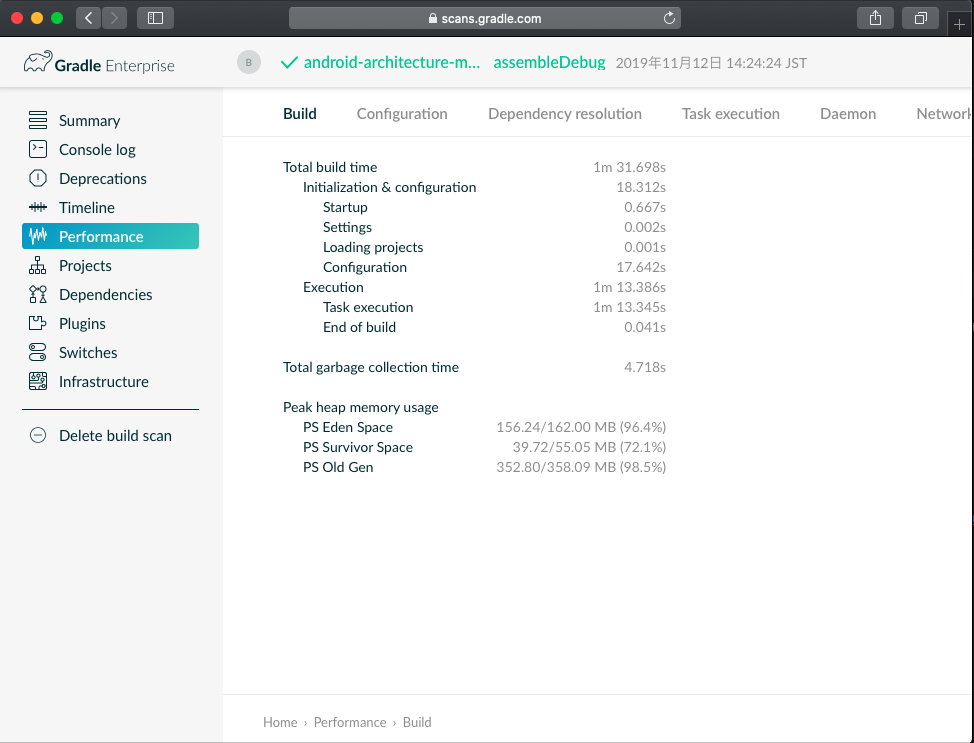Image resolution: width=974 pixels, height=743 pixels.
Task: Open a new tab with plus button
Action: pyautogui.click(x=960, y=25)
